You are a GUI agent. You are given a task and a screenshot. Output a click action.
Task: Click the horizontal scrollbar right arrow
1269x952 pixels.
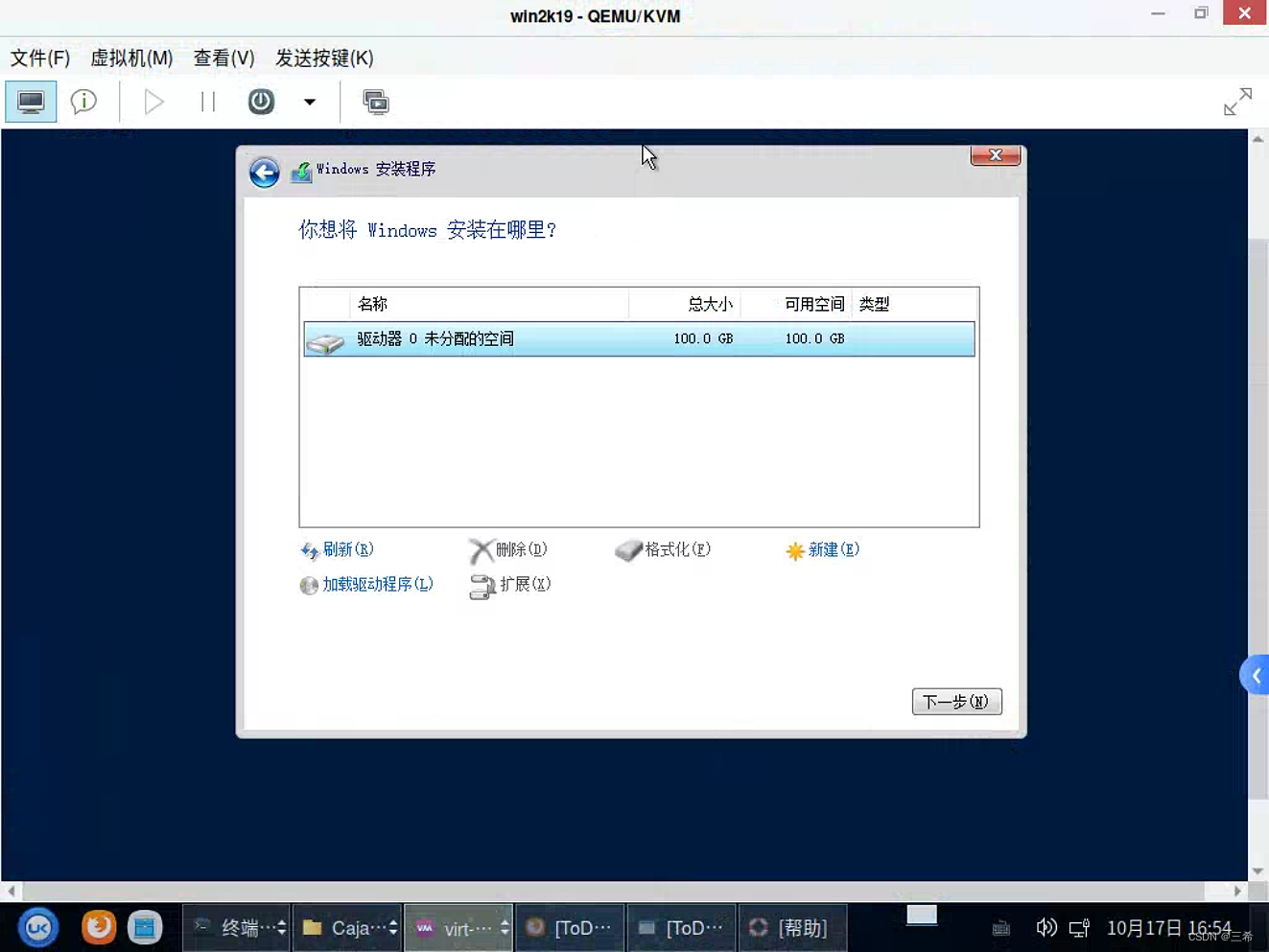[1237, 891]
